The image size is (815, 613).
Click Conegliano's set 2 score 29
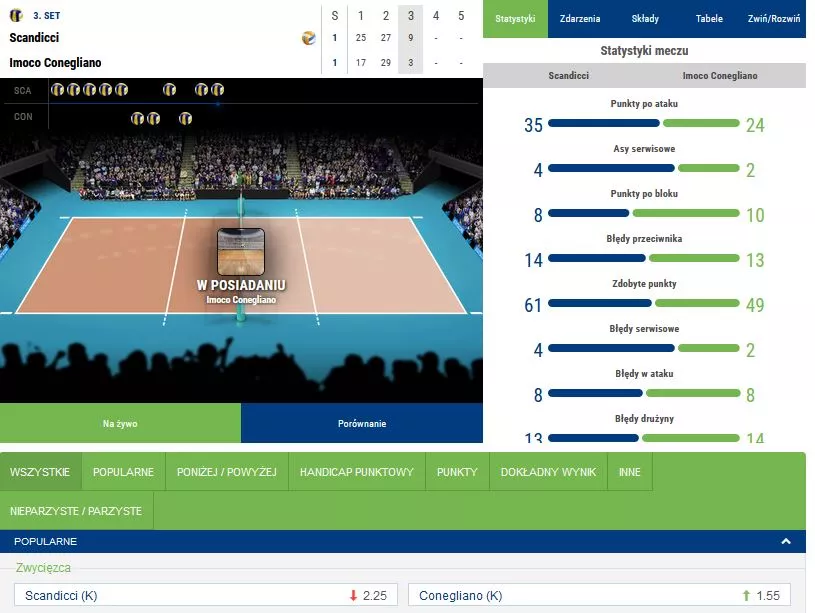386,62
